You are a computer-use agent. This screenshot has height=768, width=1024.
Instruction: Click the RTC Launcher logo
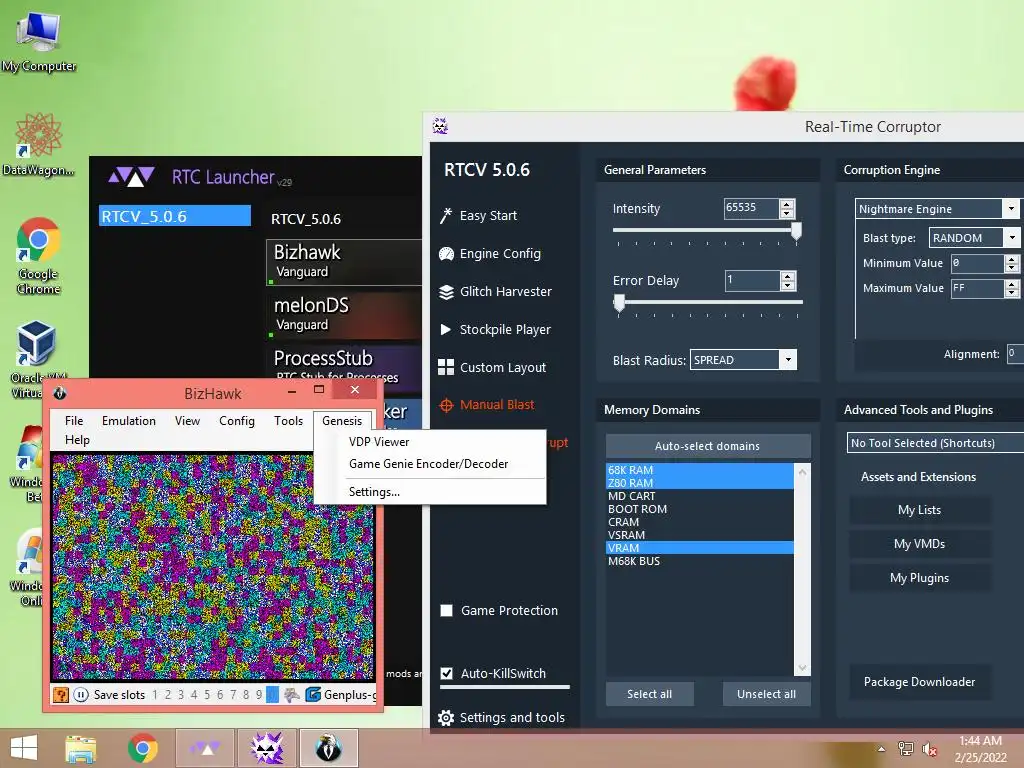point(131,177)
